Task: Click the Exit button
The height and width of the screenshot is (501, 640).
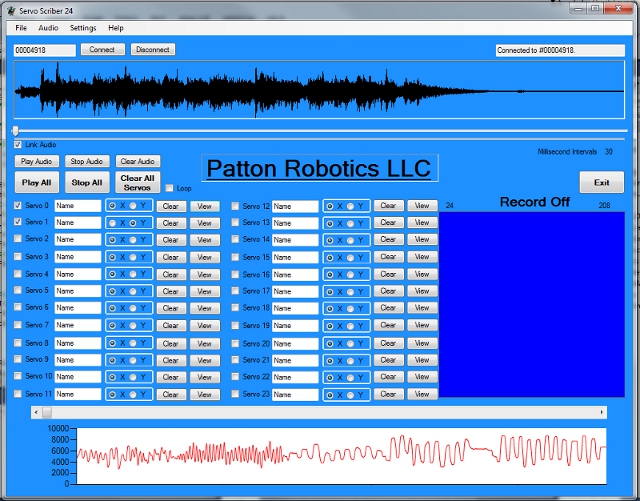Action: pos(602,182)
